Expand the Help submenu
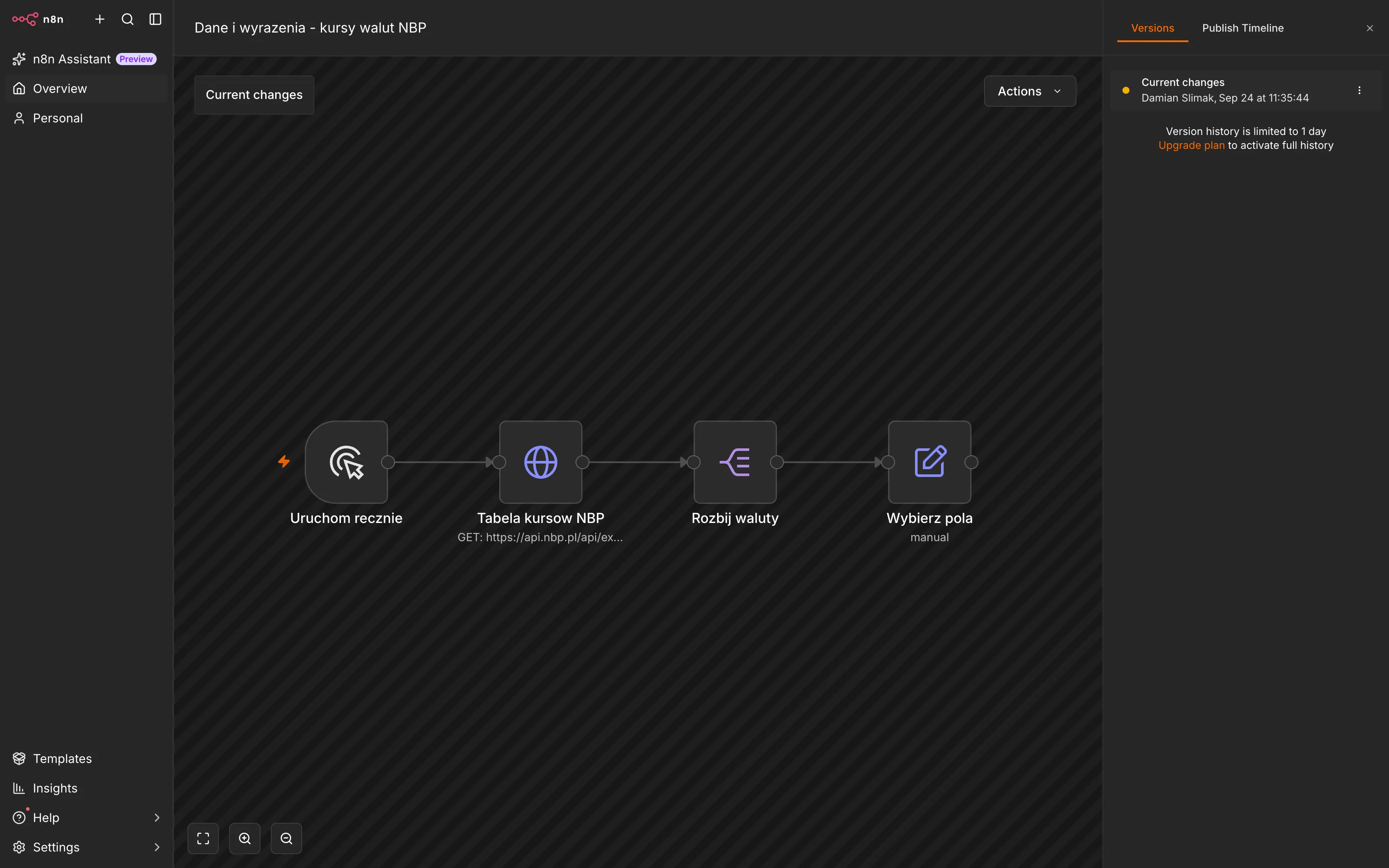This screenshot has width=1389, height=868. [86, 818]
